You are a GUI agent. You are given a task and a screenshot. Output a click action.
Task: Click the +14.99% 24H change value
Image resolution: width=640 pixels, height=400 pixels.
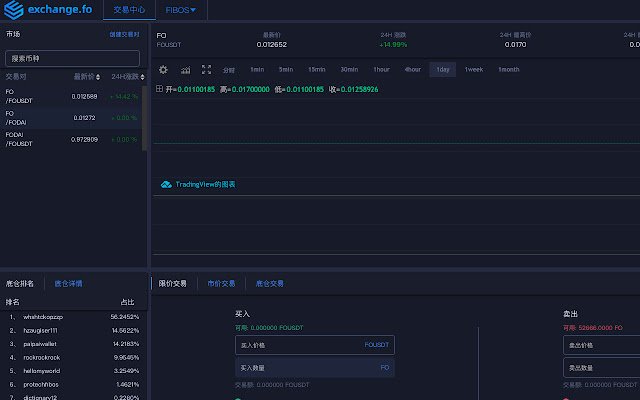[393, 44]
